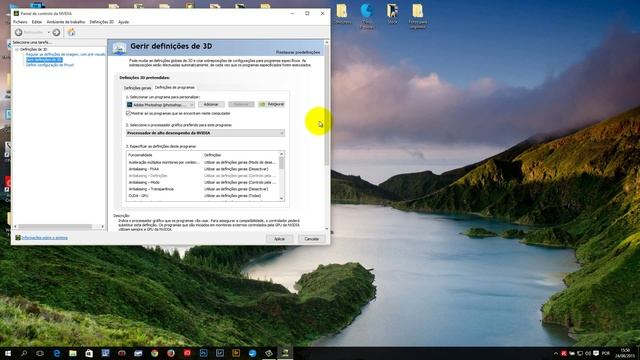This screenshot has width=640, height=360.
Task: Open the round blue app on the taskbar
Action: 252,353
